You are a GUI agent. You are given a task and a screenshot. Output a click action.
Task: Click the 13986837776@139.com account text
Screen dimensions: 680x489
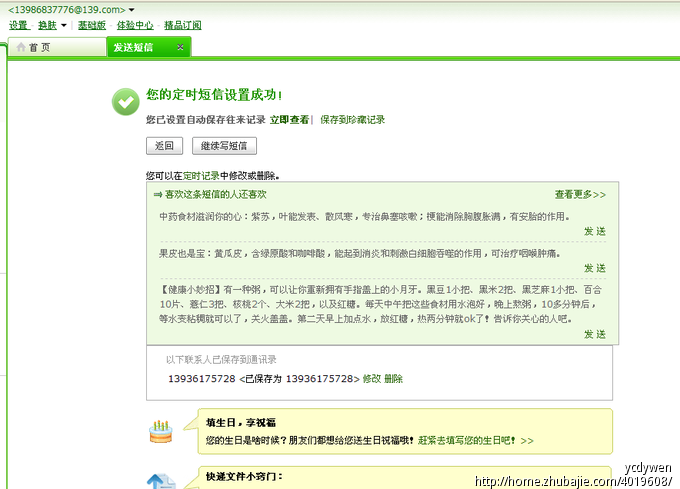click(x=67, y=10)
